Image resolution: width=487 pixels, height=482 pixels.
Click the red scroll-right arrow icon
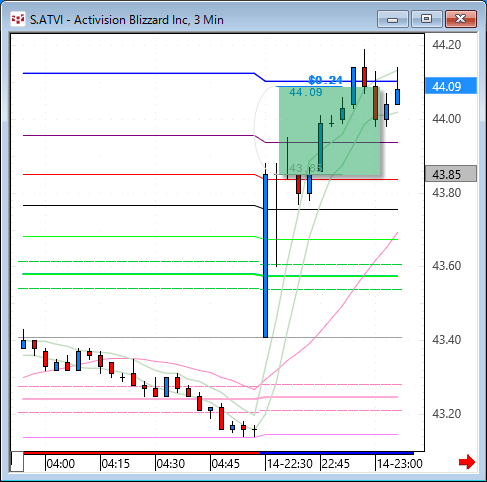pyautogui.click(x=467, y=462)
